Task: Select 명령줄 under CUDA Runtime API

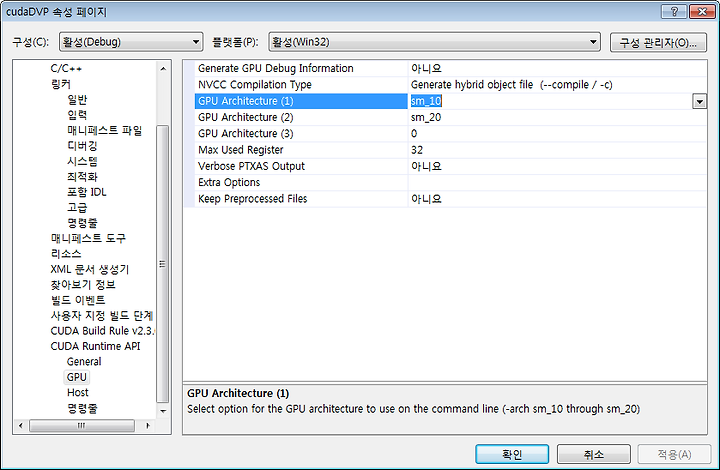Action: coord(82,408)
